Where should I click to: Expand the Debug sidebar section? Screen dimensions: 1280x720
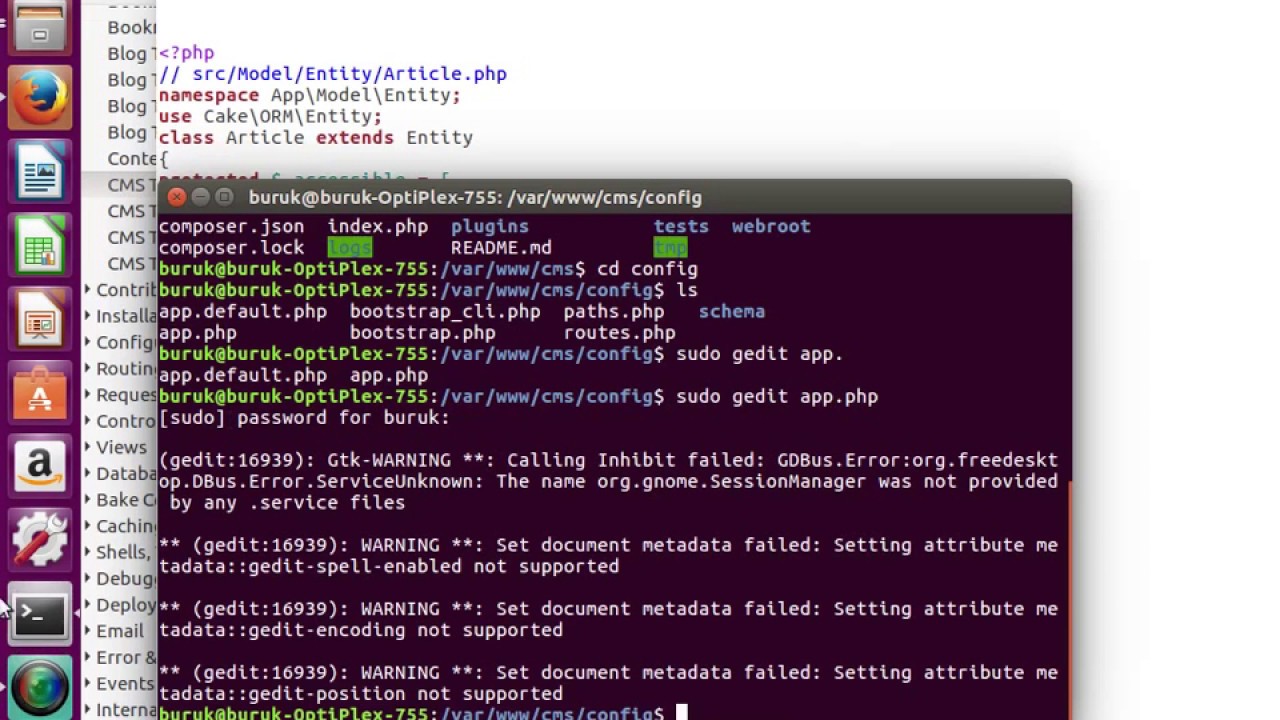click(x=87, y=578)
